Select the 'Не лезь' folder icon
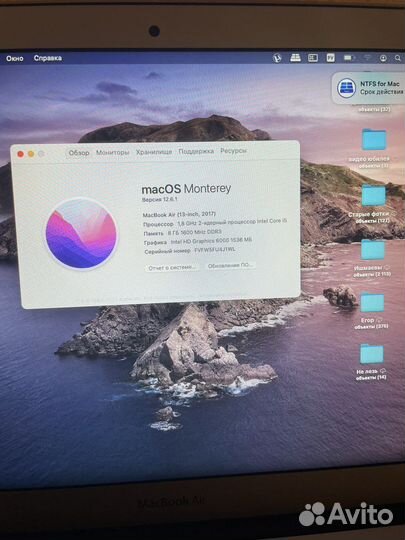This screenshot has width=405, height=540. click(372, 354)
